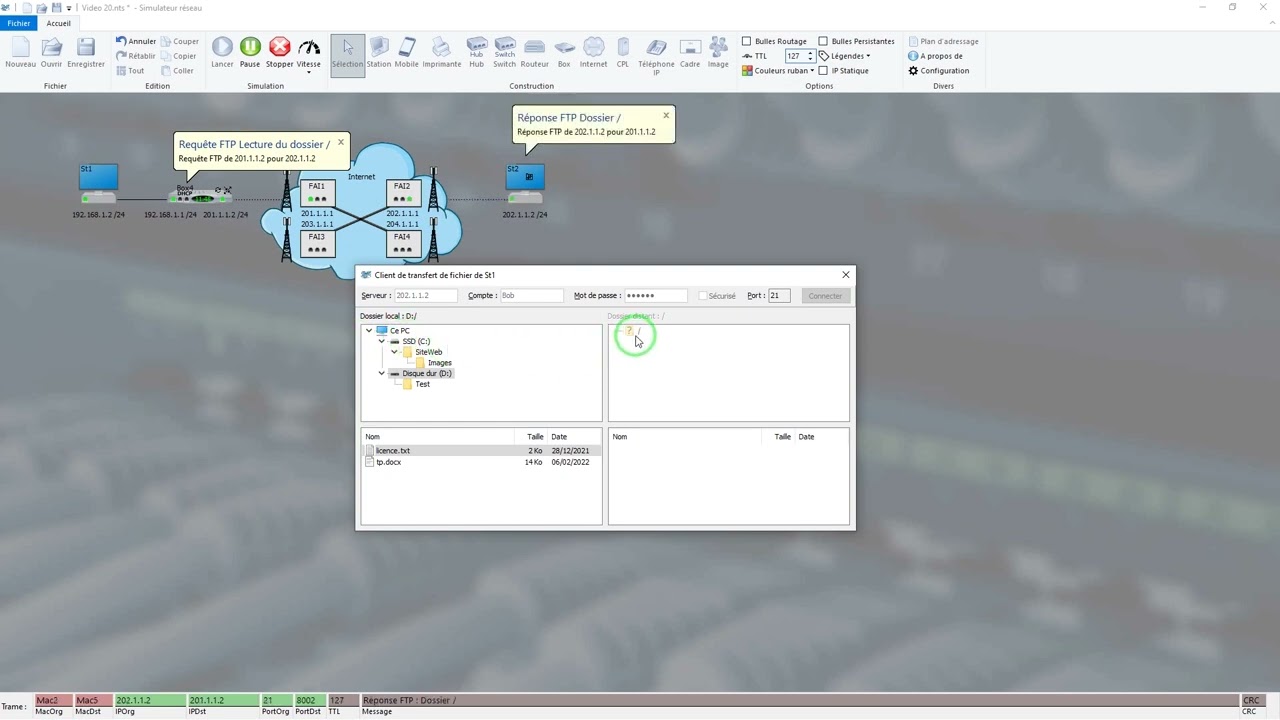Click the Nouveau file icon
The height and width of the screenshot is (720, 1280).
tap(20, 53)
